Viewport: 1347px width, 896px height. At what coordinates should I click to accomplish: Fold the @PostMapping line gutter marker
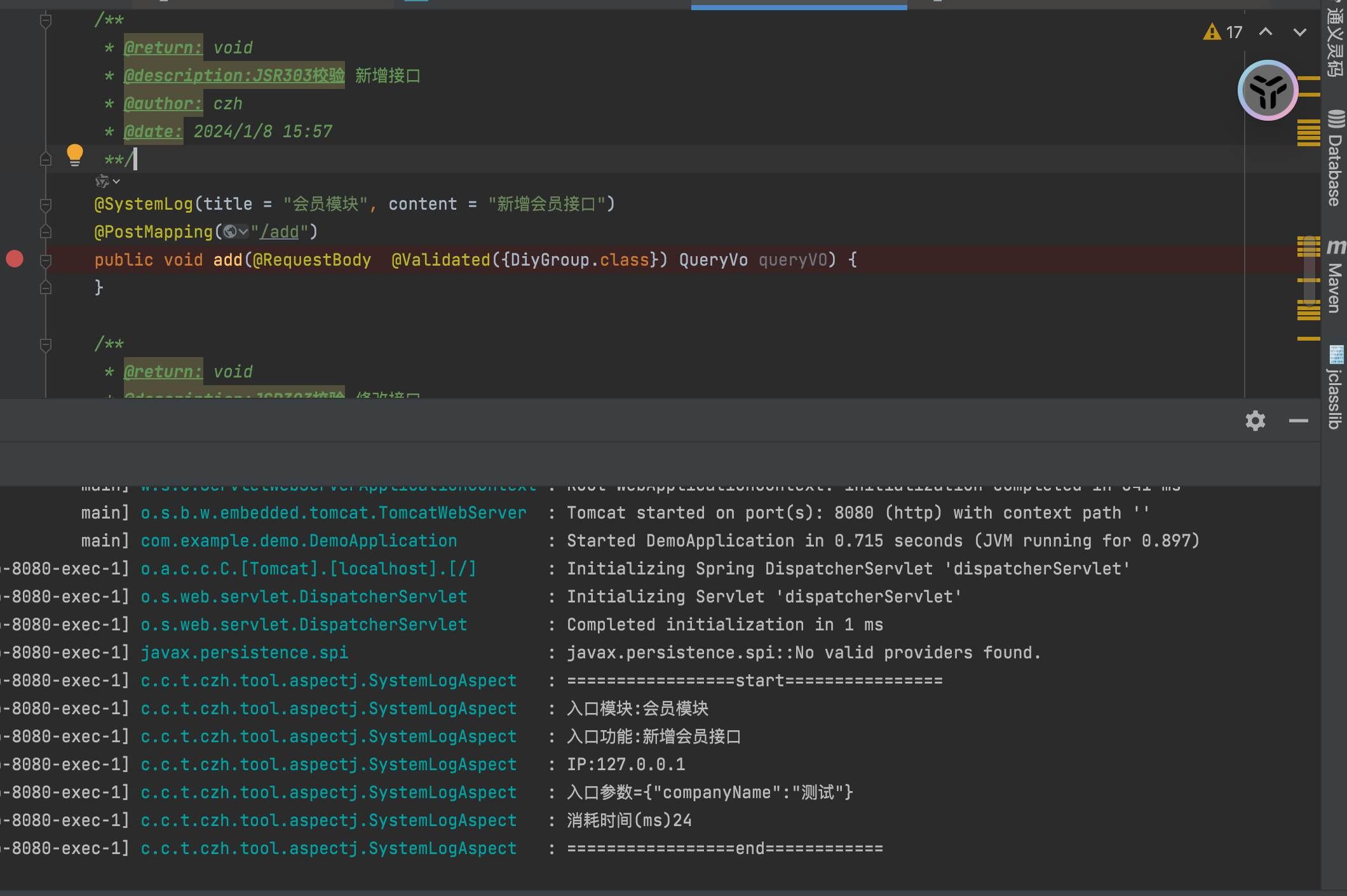click(46, 232)
